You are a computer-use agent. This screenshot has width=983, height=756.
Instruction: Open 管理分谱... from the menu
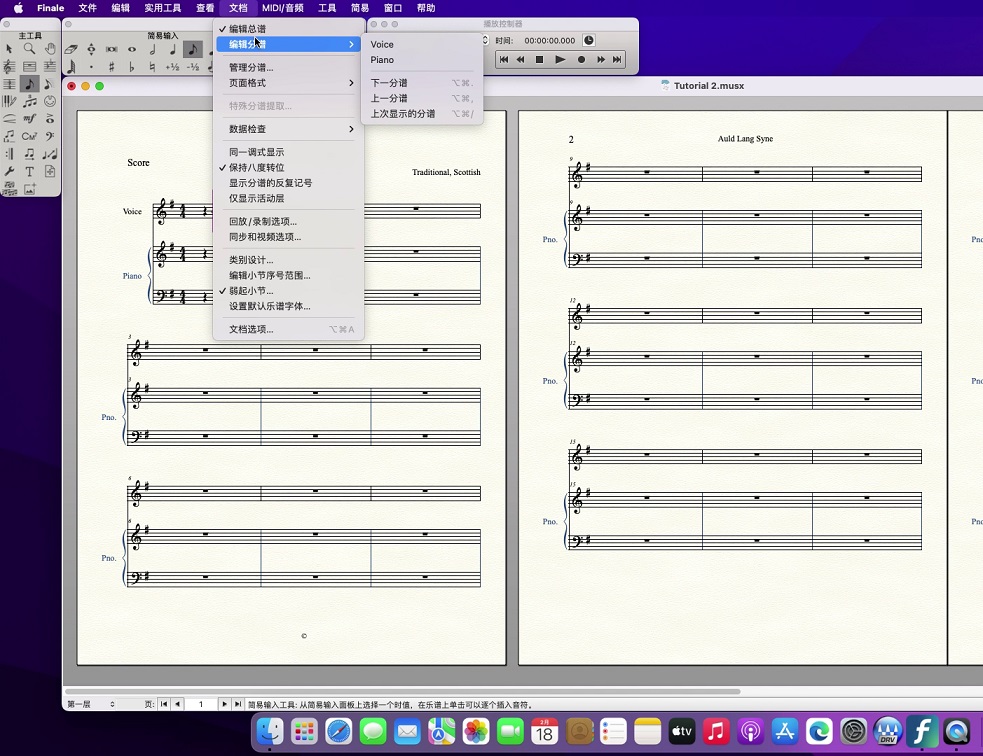(x=251, y=68)
